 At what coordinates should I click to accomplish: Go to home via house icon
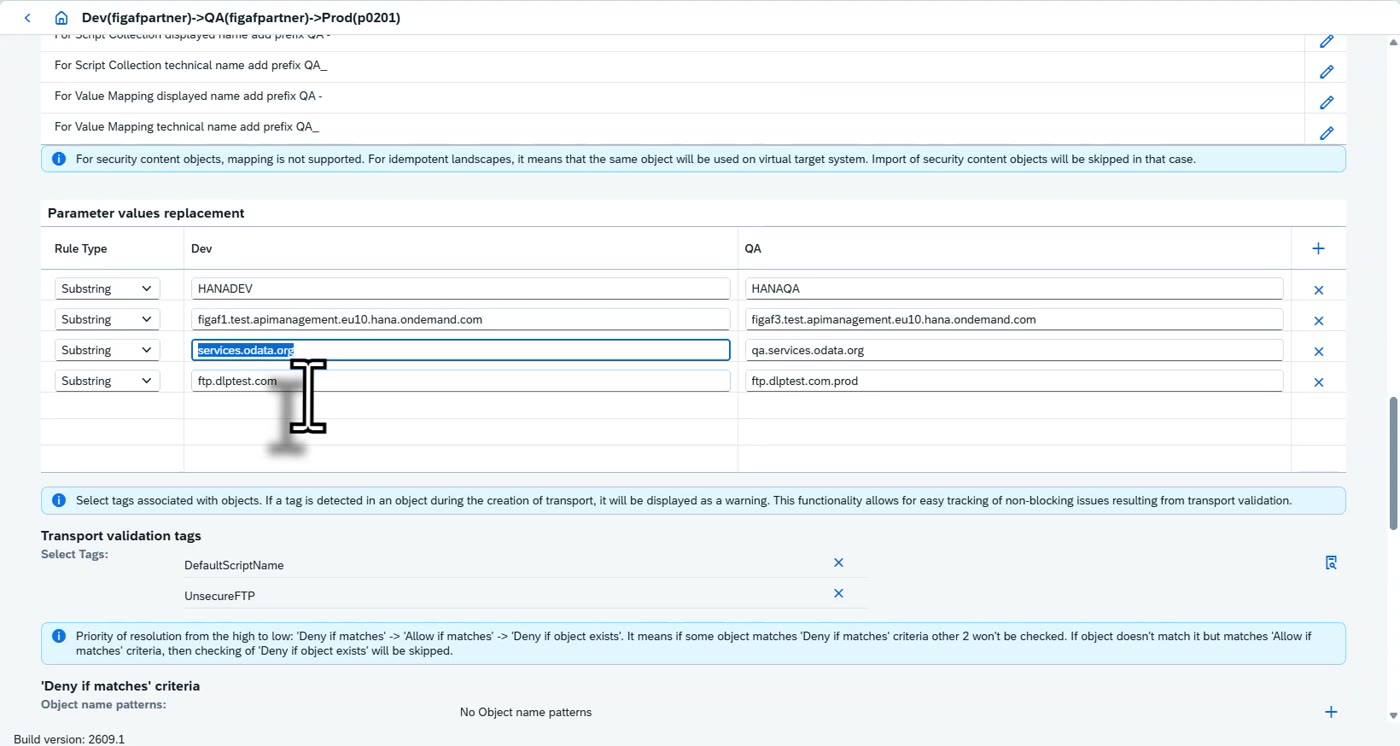click(62, 18)
